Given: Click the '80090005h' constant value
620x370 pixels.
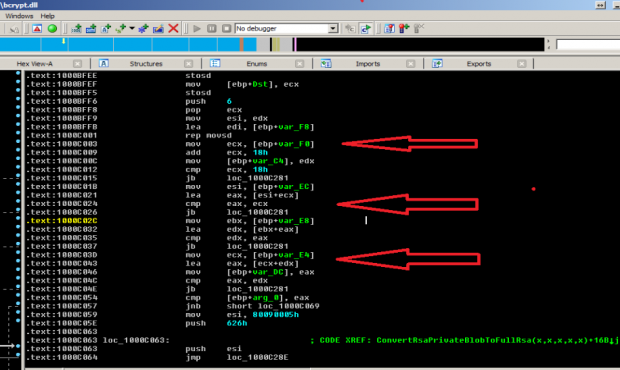Looking at the screenshot, I should pyautogui.click(x=276, y=315).
